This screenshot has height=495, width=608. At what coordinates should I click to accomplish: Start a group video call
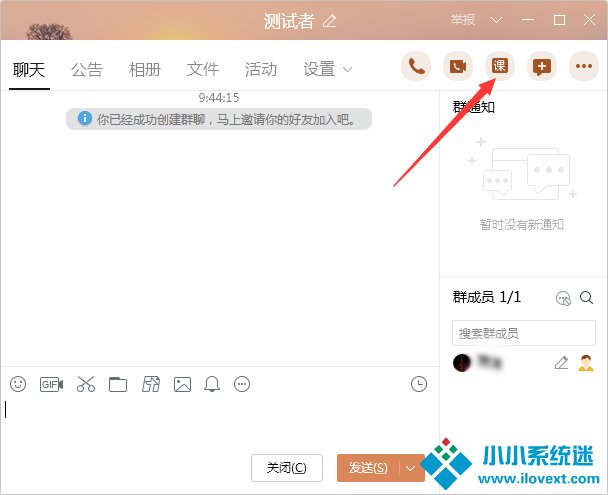458,67
